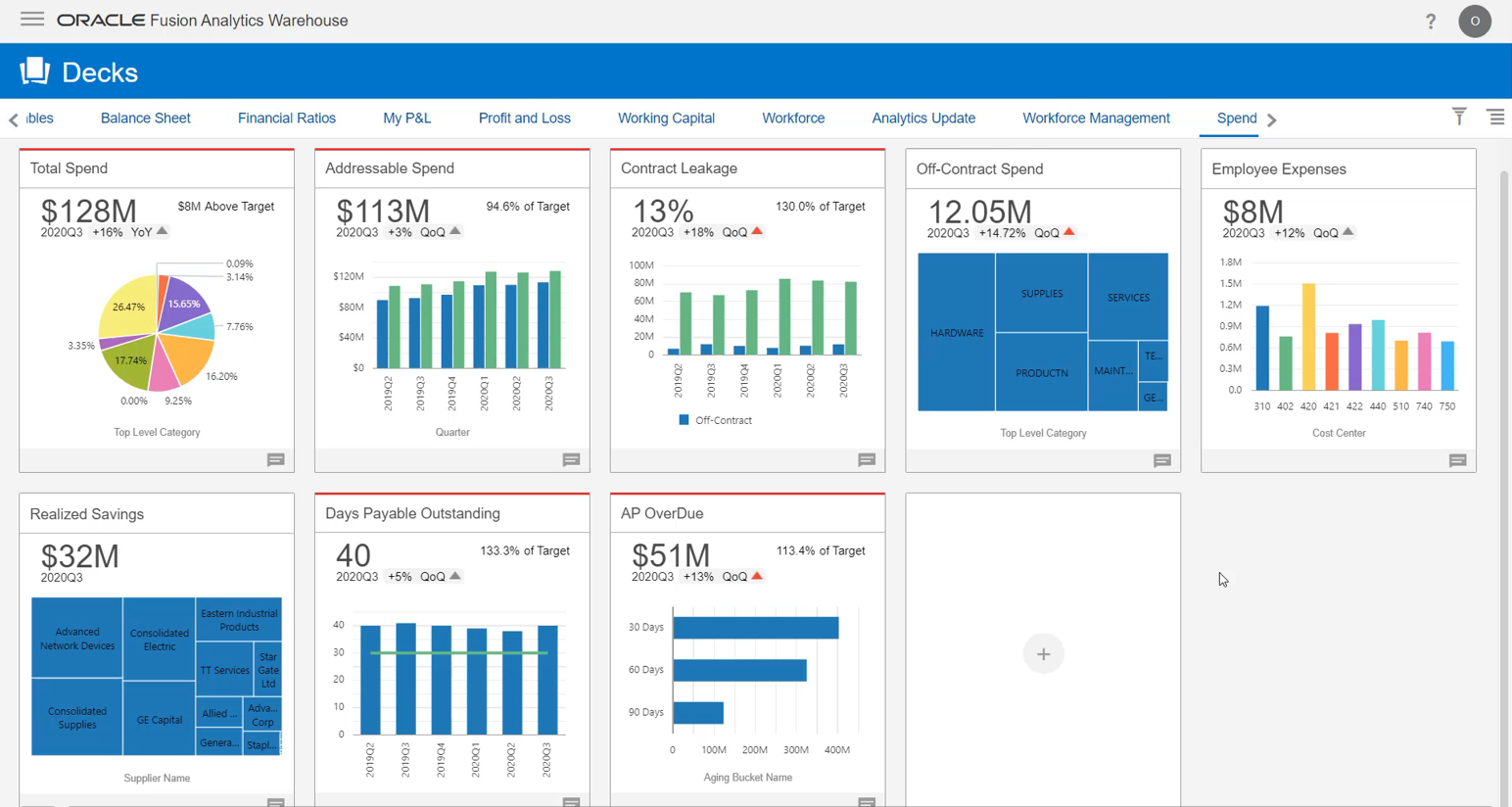Open the note icon on Employee Expenses card
This screenshot has height=807, width=1512.
(x=1458, y=460)
